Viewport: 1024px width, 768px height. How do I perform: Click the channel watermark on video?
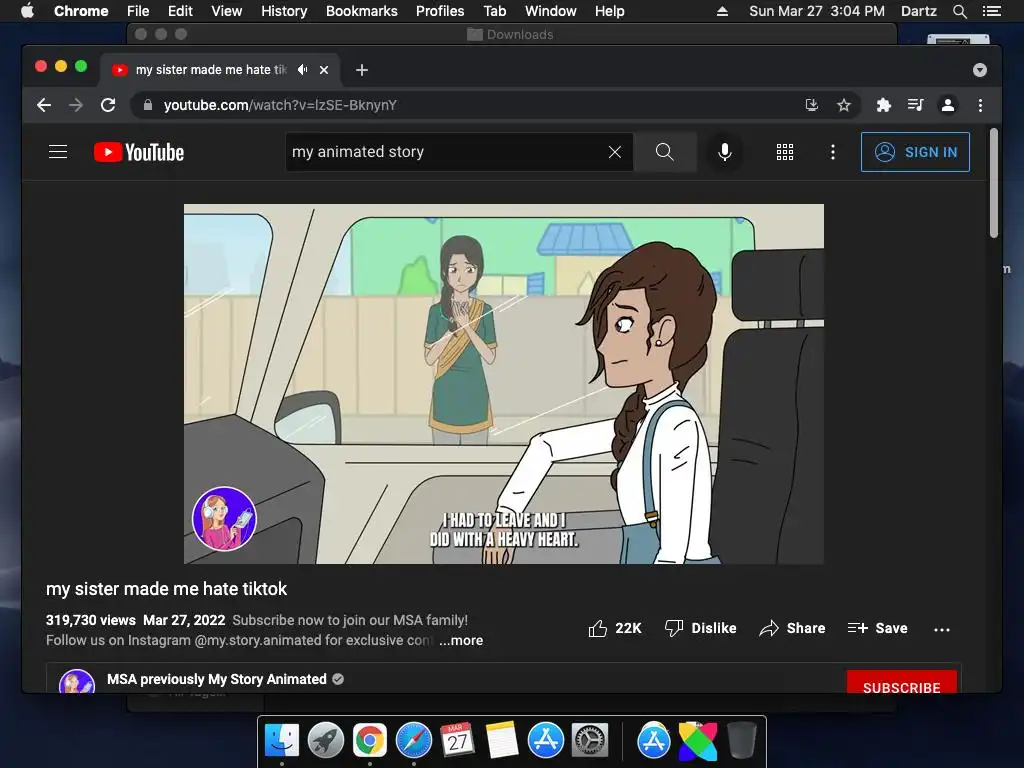(224, 519)
